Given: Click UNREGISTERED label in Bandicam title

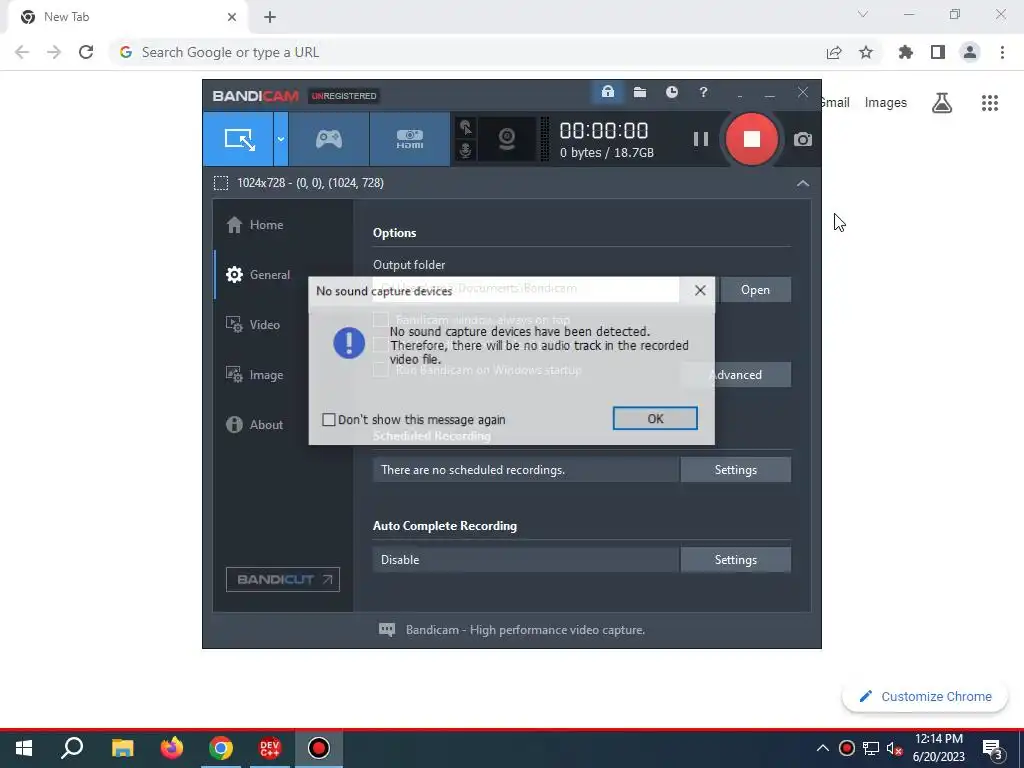Looking at the screenshot, I should pos(344,96).
